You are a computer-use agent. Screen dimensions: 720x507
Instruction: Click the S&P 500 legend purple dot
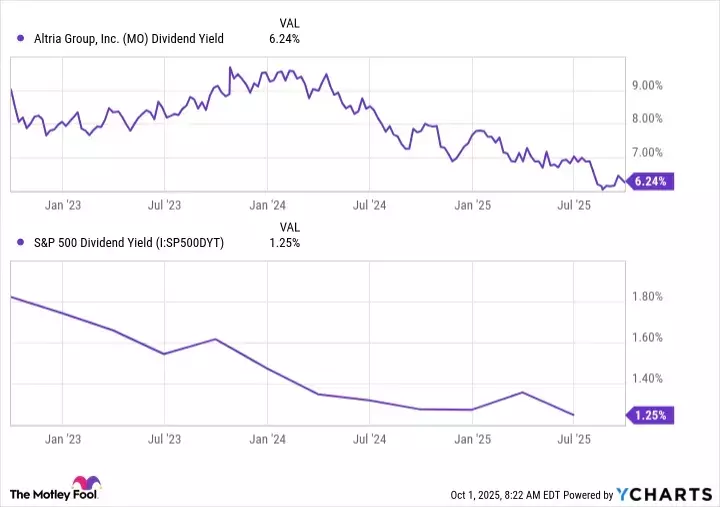pyautogui.click(x=22, y=243)
